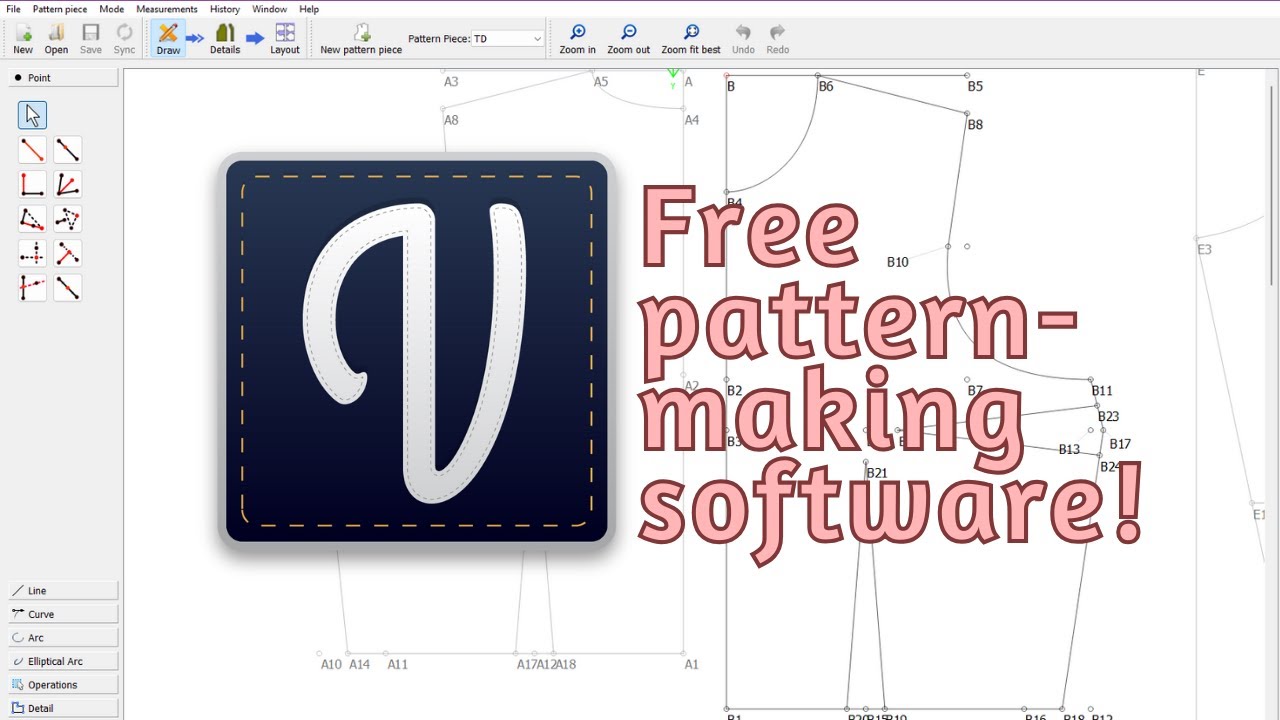Zoom in on the drawing
Image resolution: width=1280 pixels, height=720 pixels.
coord(577,39)
